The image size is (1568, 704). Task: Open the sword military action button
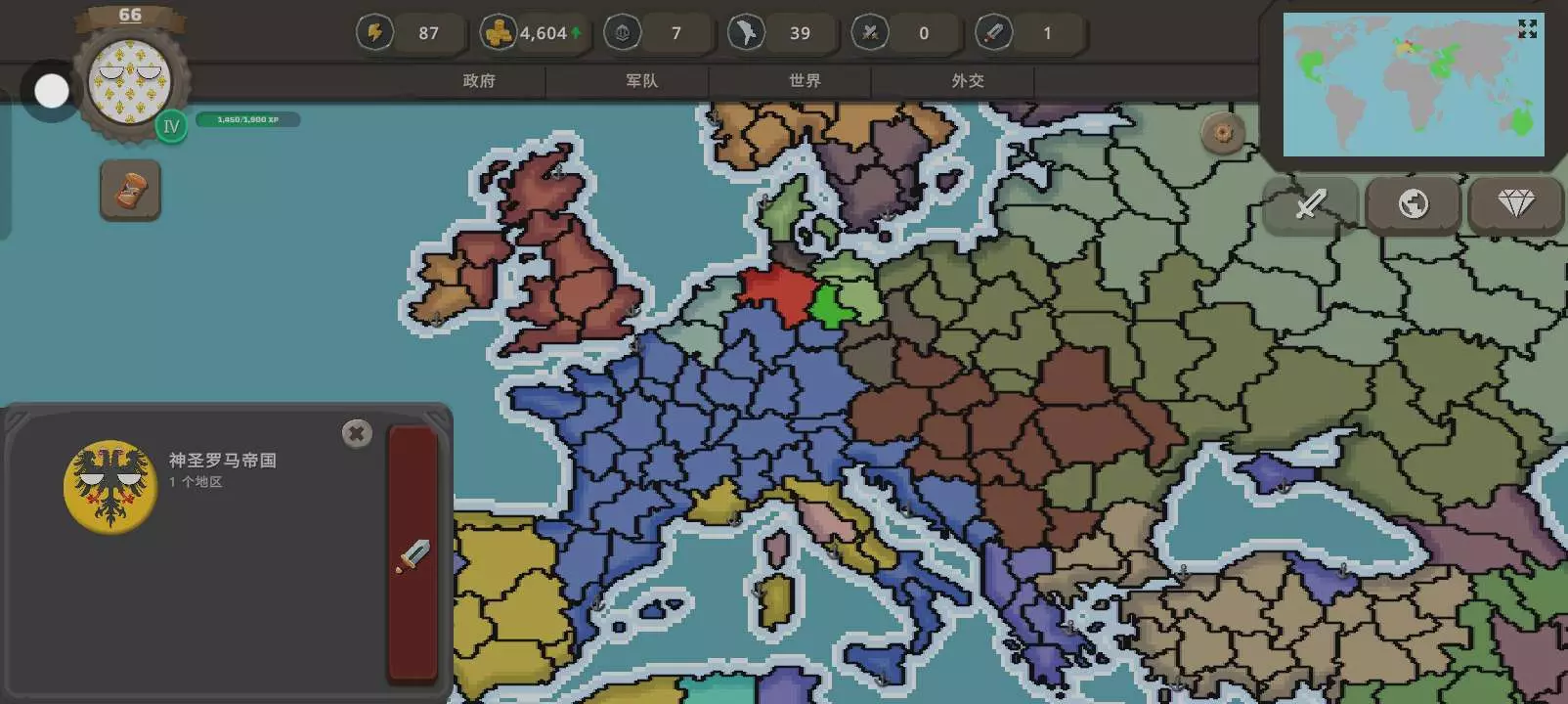pyautogui.click(x=1310, y=204)
